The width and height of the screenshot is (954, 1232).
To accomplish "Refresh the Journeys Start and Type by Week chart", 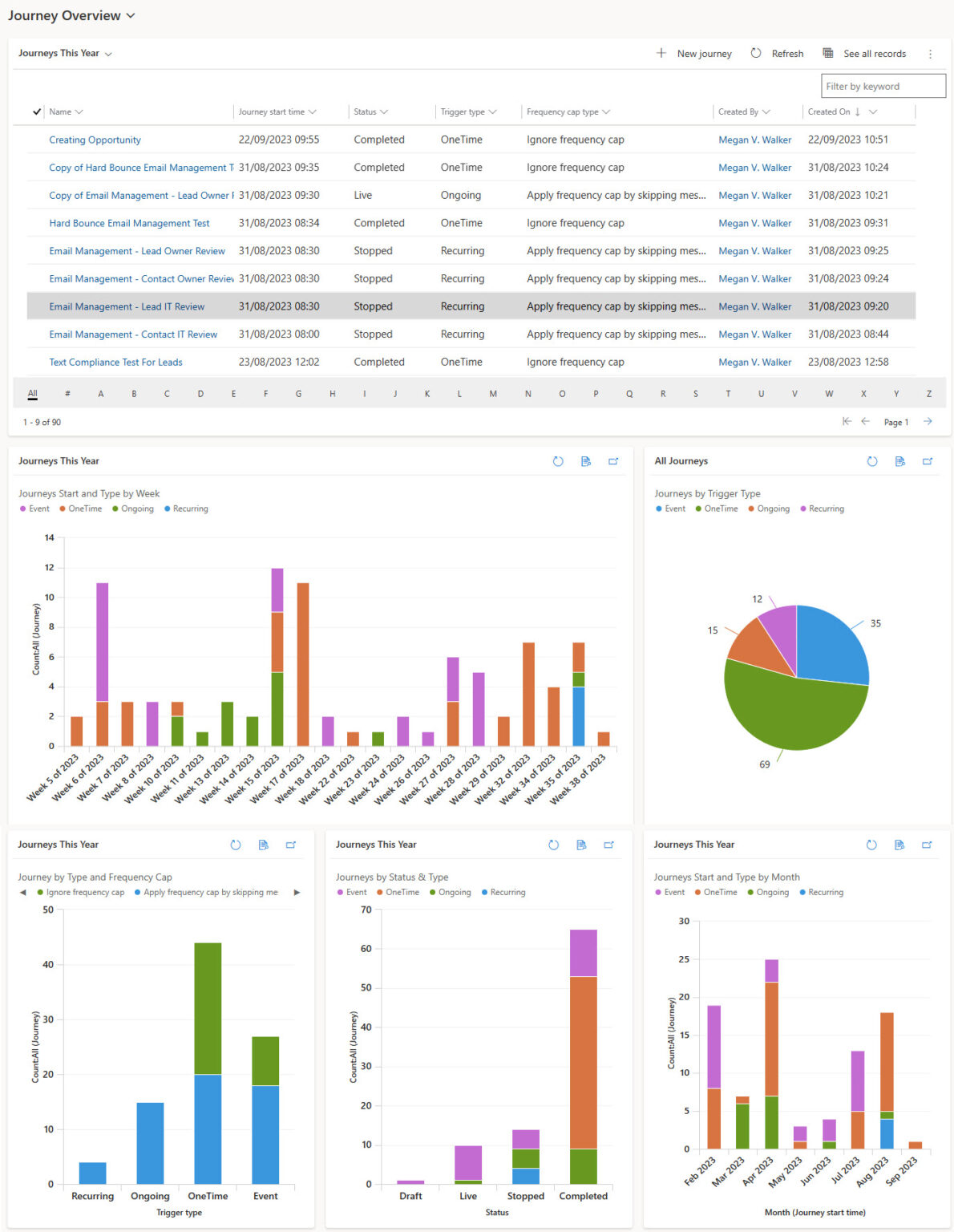I will point(558,461).
